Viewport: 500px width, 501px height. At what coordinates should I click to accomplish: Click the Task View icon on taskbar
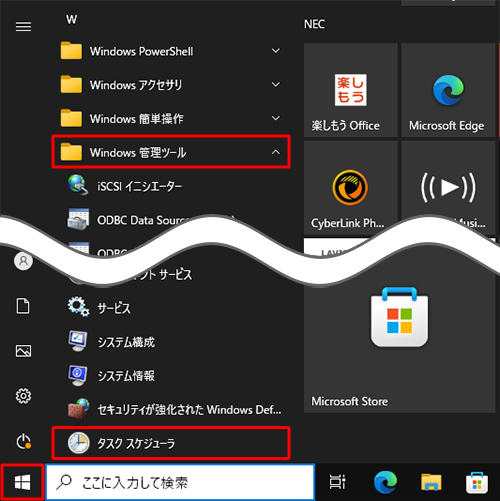tap(337, 482)
